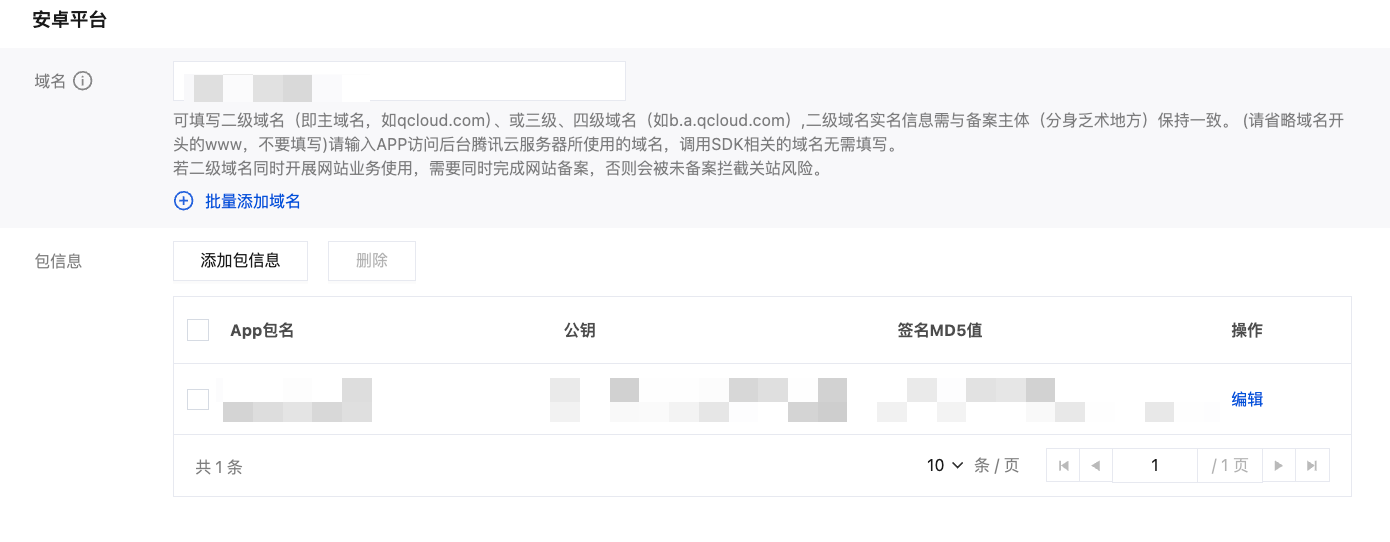The image size is (1390, 542).
Task: Click the 域名 domain input field
Action: 399,81
